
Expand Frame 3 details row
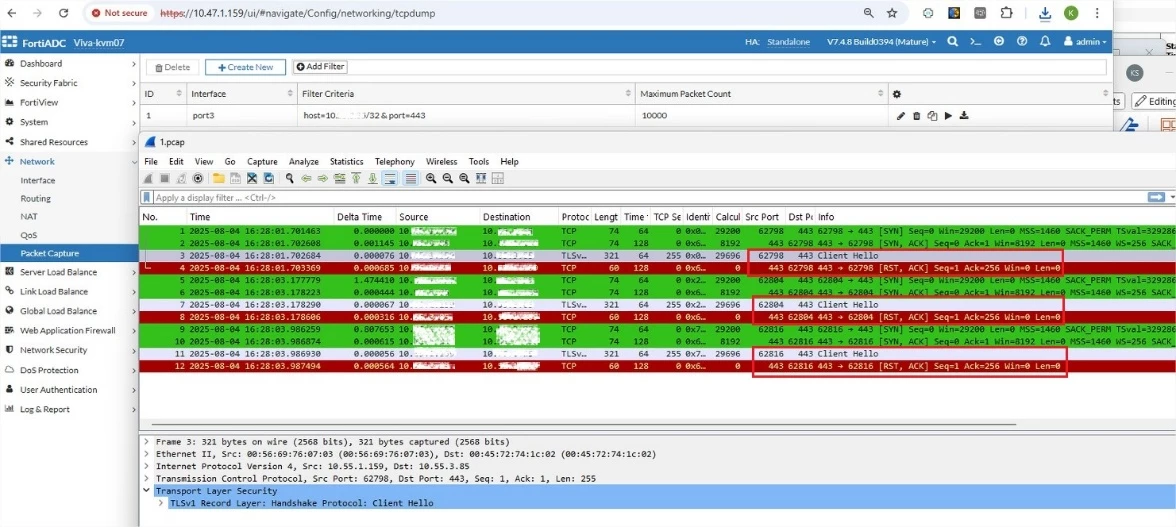(146, 442)
